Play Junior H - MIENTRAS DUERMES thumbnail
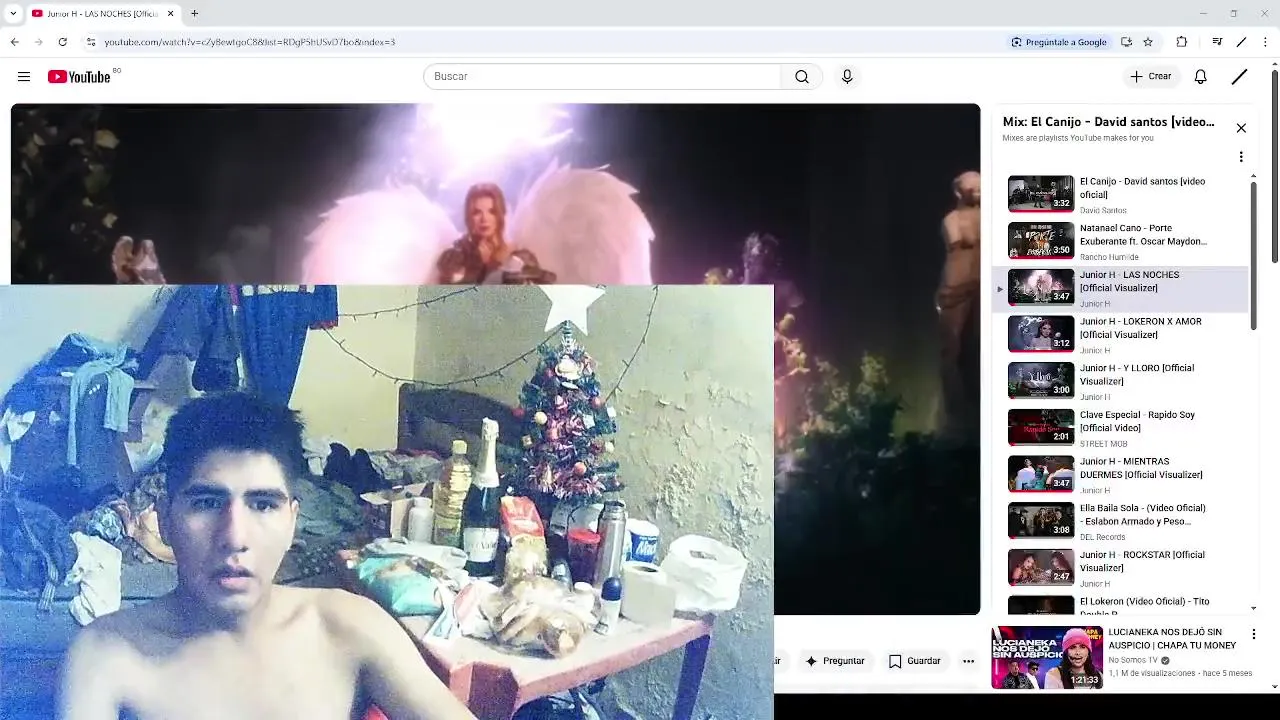 pyautogui.click(x=1040, y=474)
